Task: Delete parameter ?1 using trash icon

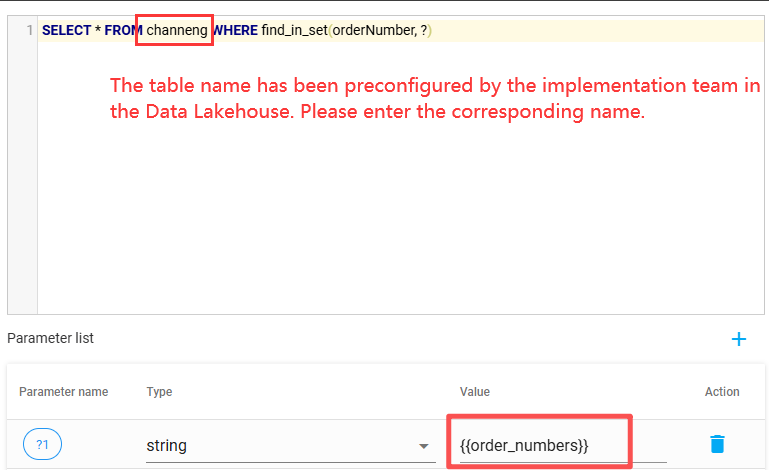Action: pyautogui.click(x=717, y=445)
